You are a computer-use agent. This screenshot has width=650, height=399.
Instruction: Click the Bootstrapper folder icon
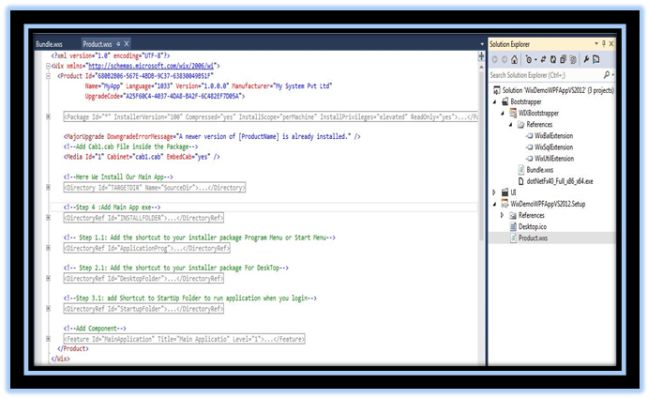click(504, 102)
